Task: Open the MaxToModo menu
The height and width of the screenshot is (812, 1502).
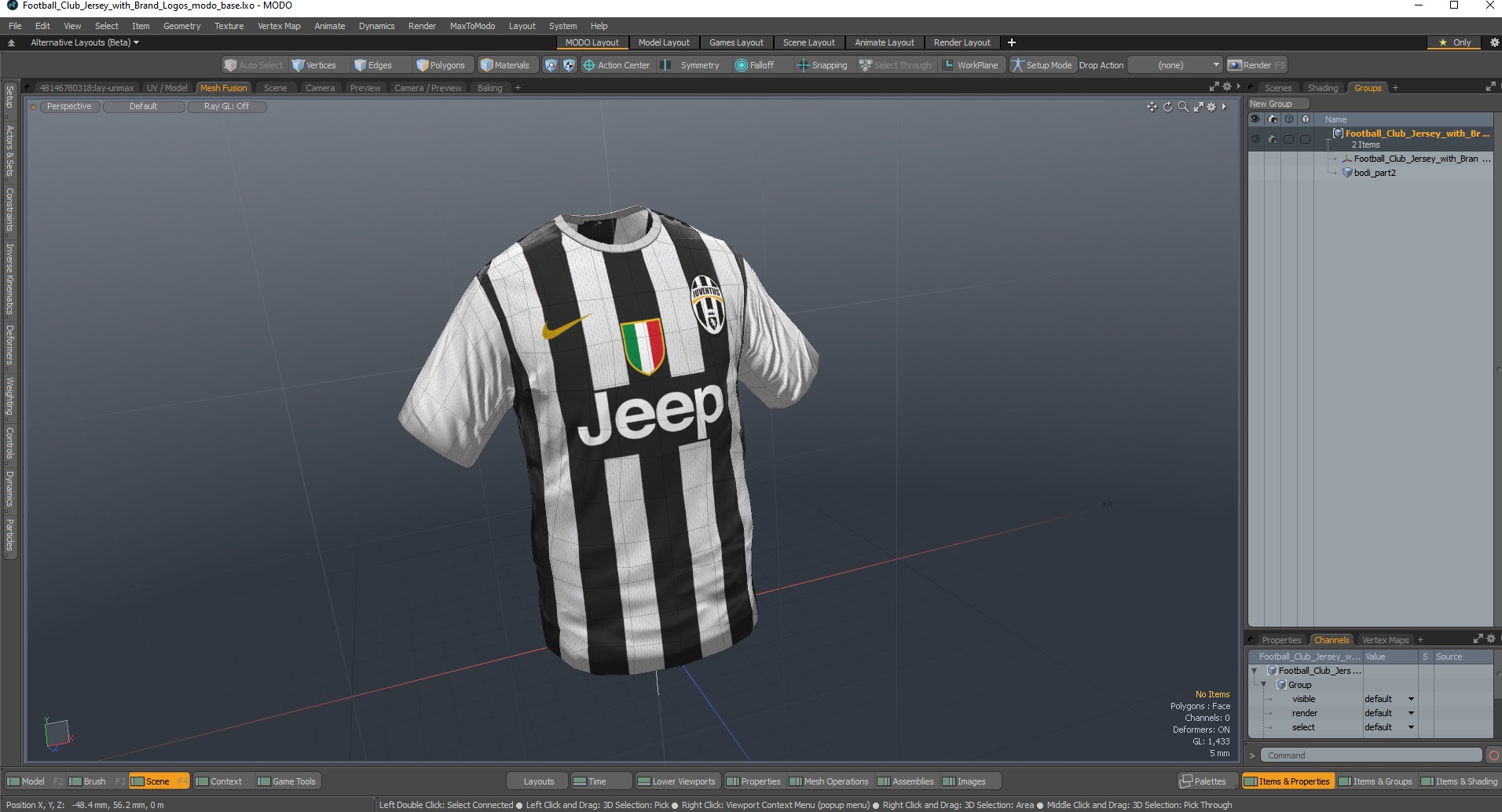Action: click(x=472, y=26)
